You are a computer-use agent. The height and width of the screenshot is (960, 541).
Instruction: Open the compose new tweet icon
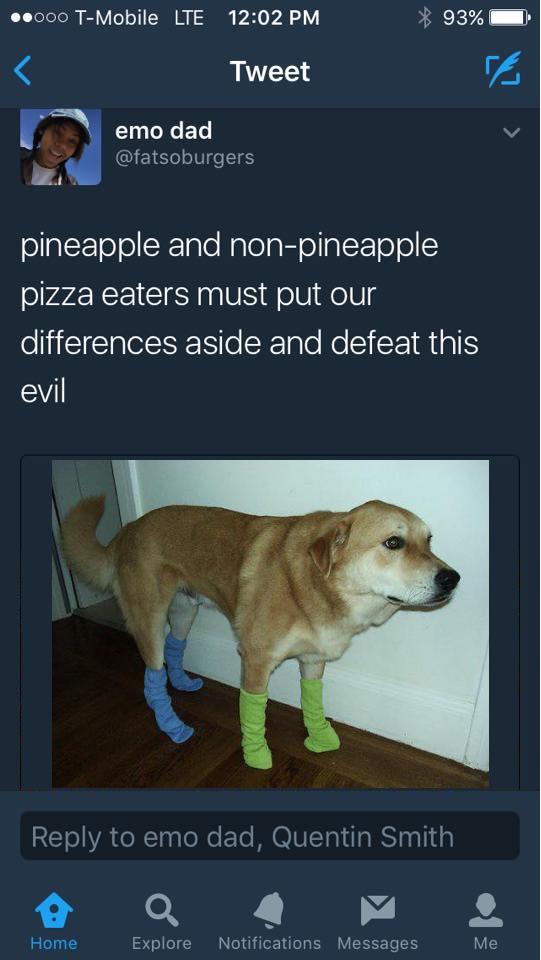[x=503, y=69]
